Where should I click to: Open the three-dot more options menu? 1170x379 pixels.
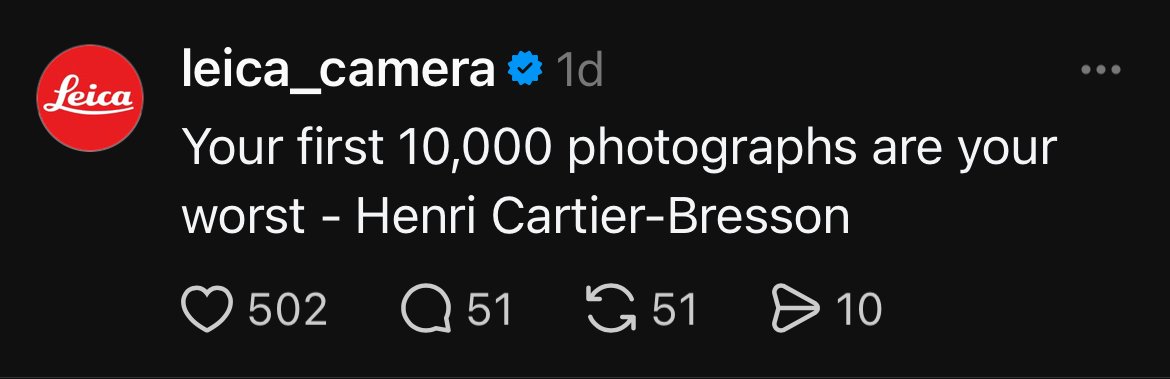(1101, 70)
